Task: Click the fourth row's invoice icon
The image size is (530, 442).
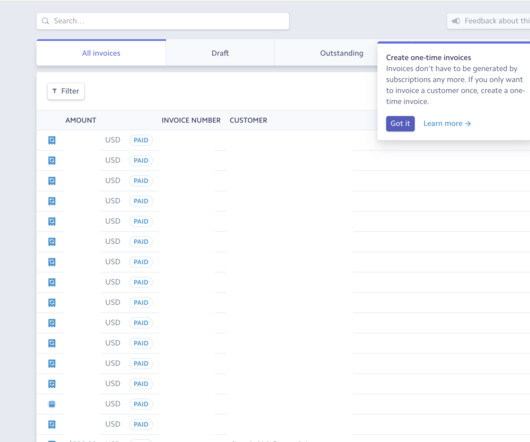Action: click(x=52, y=201)
